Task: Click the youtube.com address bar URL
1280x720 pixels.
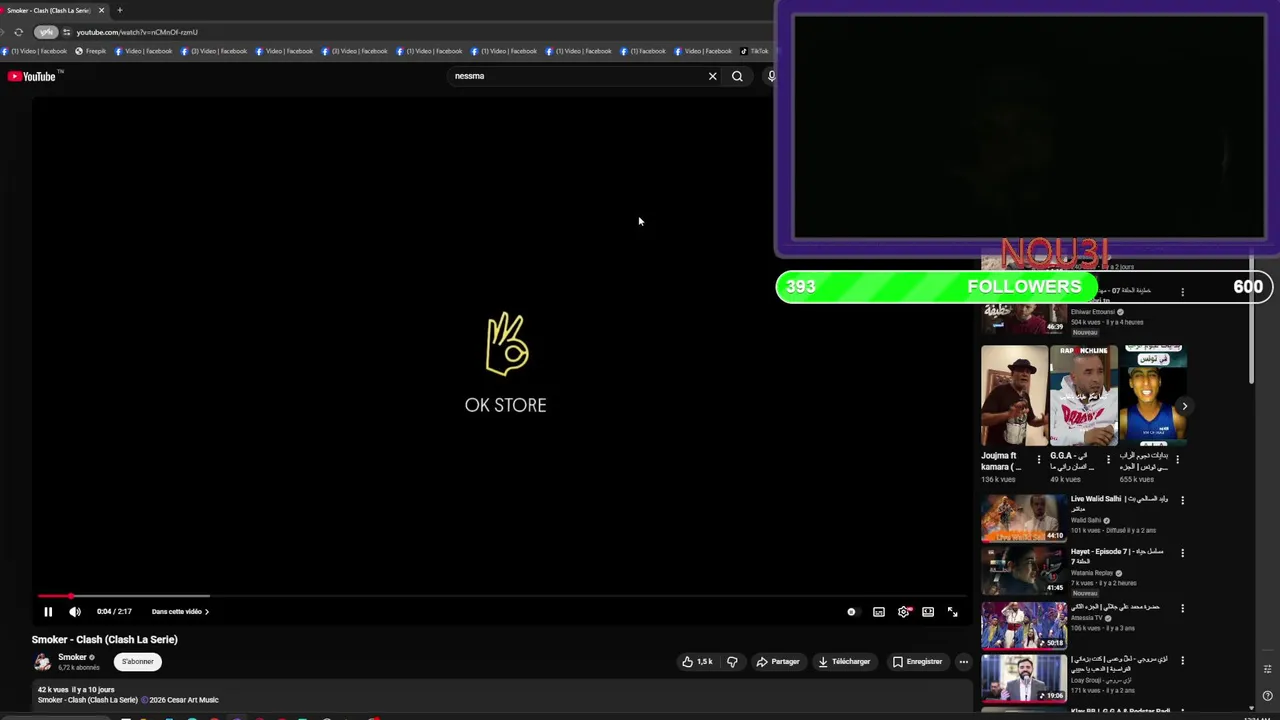Action: coord(137,32)
